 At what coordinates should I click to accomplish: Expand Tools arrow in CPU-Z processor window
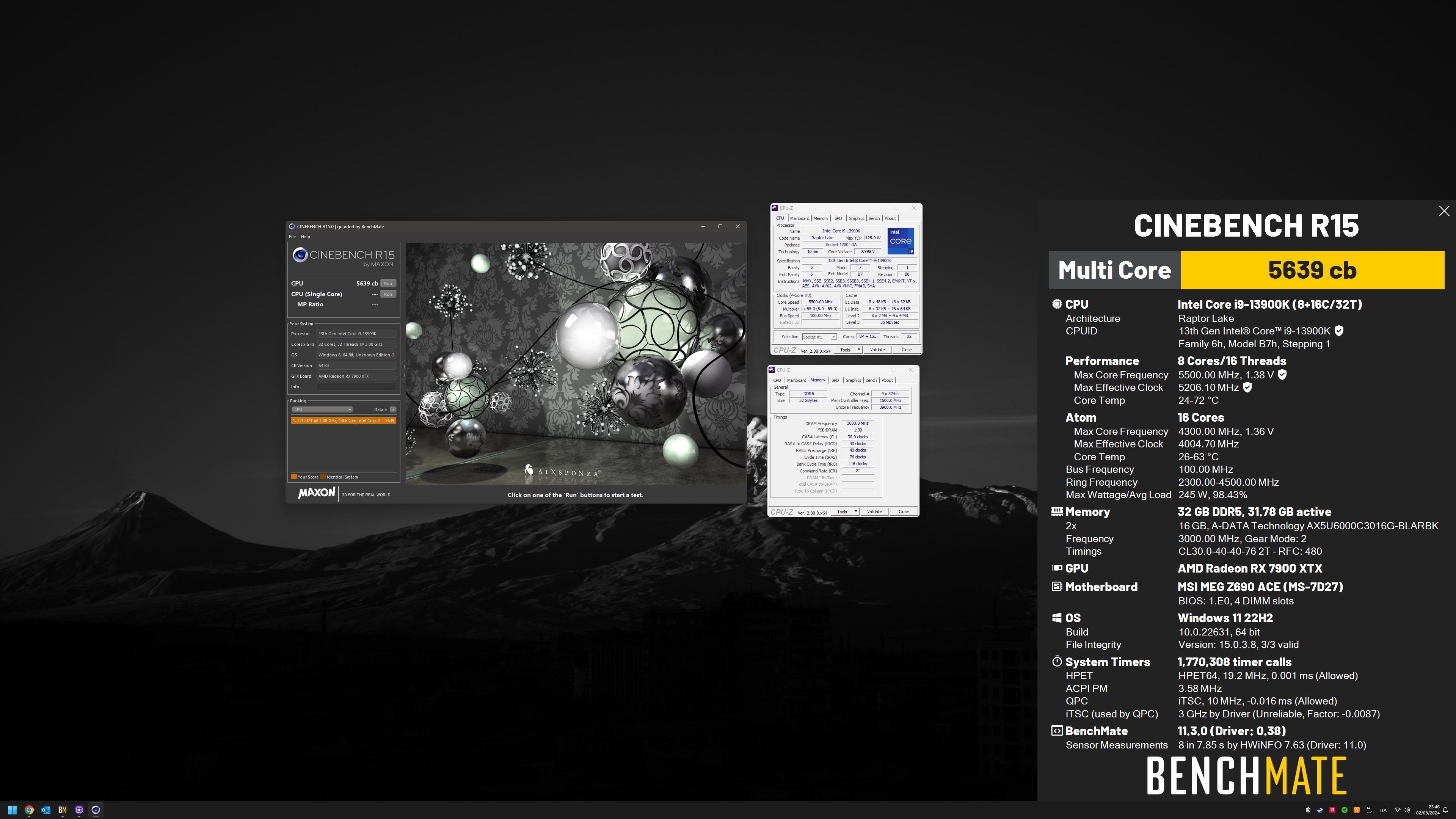point(859,349)
